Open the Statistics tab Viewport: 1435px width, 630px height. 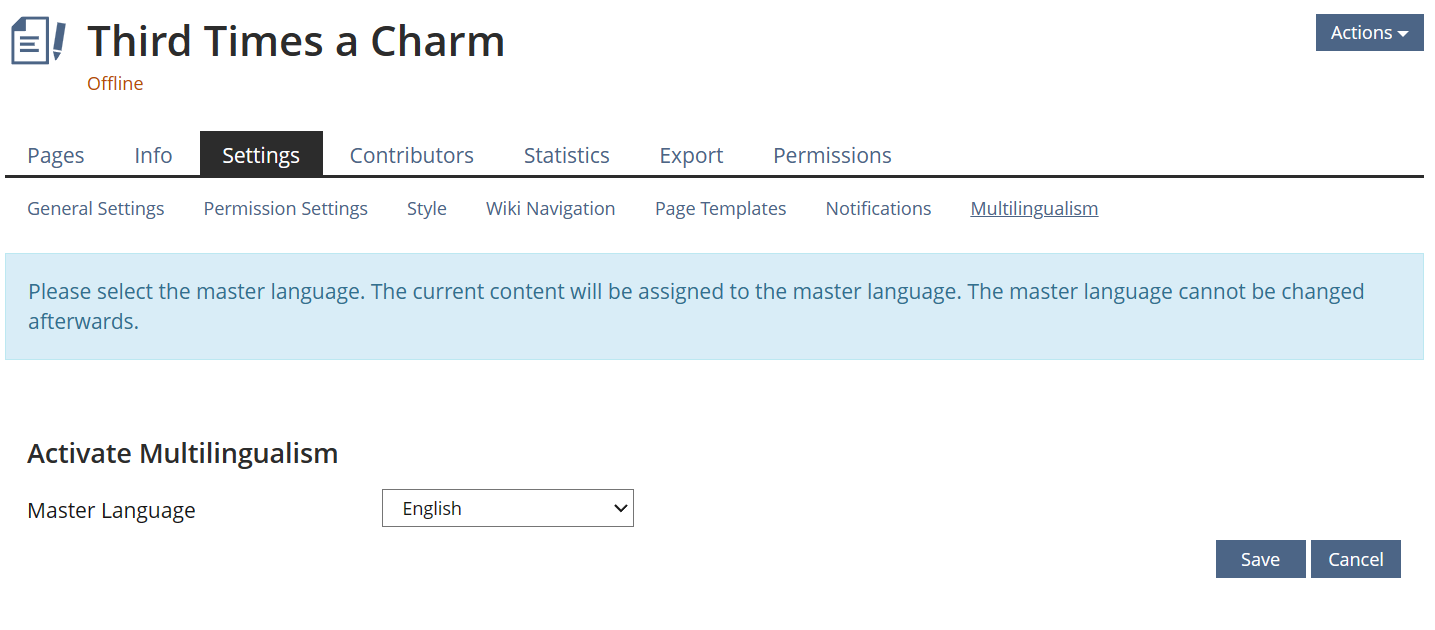pos(566,155)
